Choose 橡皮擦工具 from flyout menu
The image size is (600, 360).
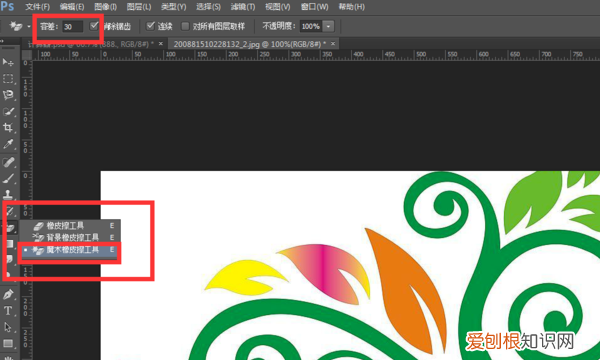70,226
